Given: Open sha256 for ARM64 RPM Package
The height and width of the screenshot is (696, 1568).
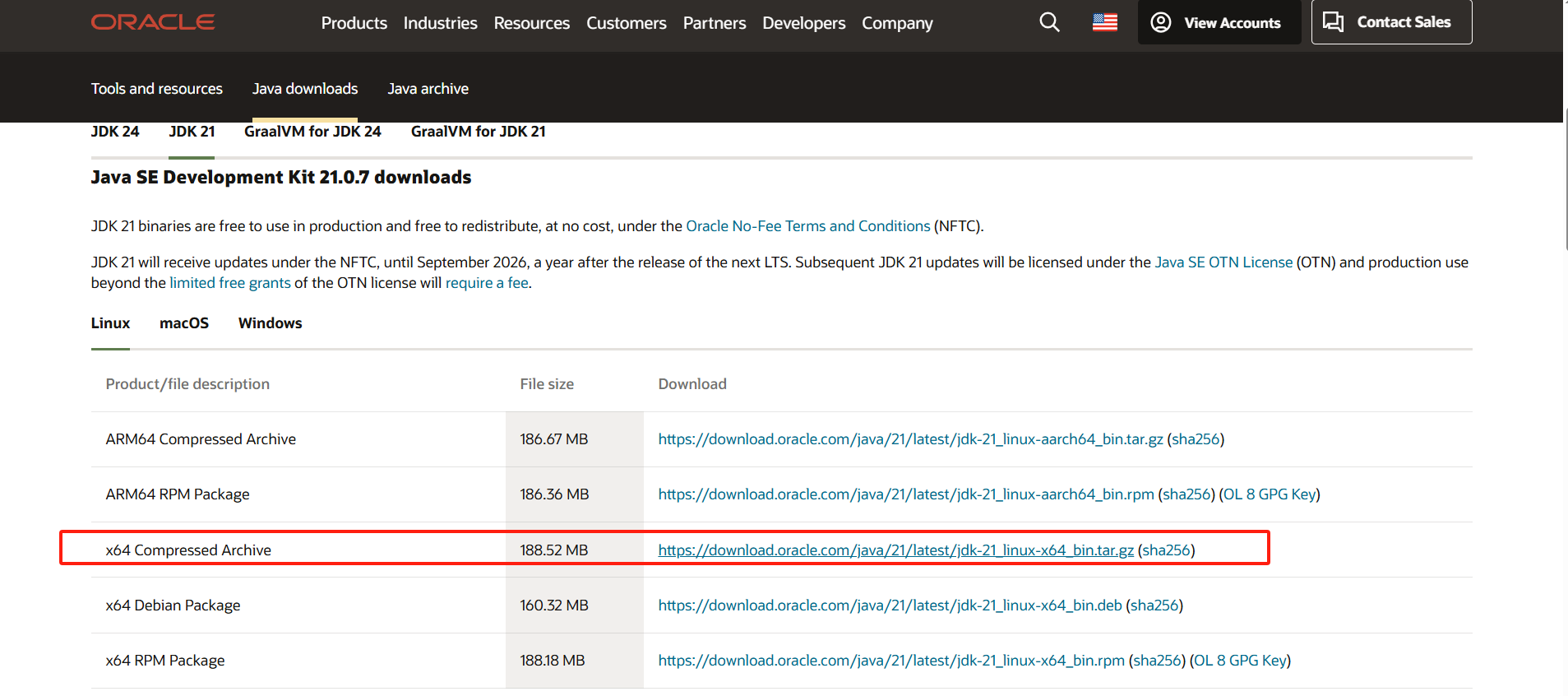Looking at the screenshot, I should tap(1186, 494).
